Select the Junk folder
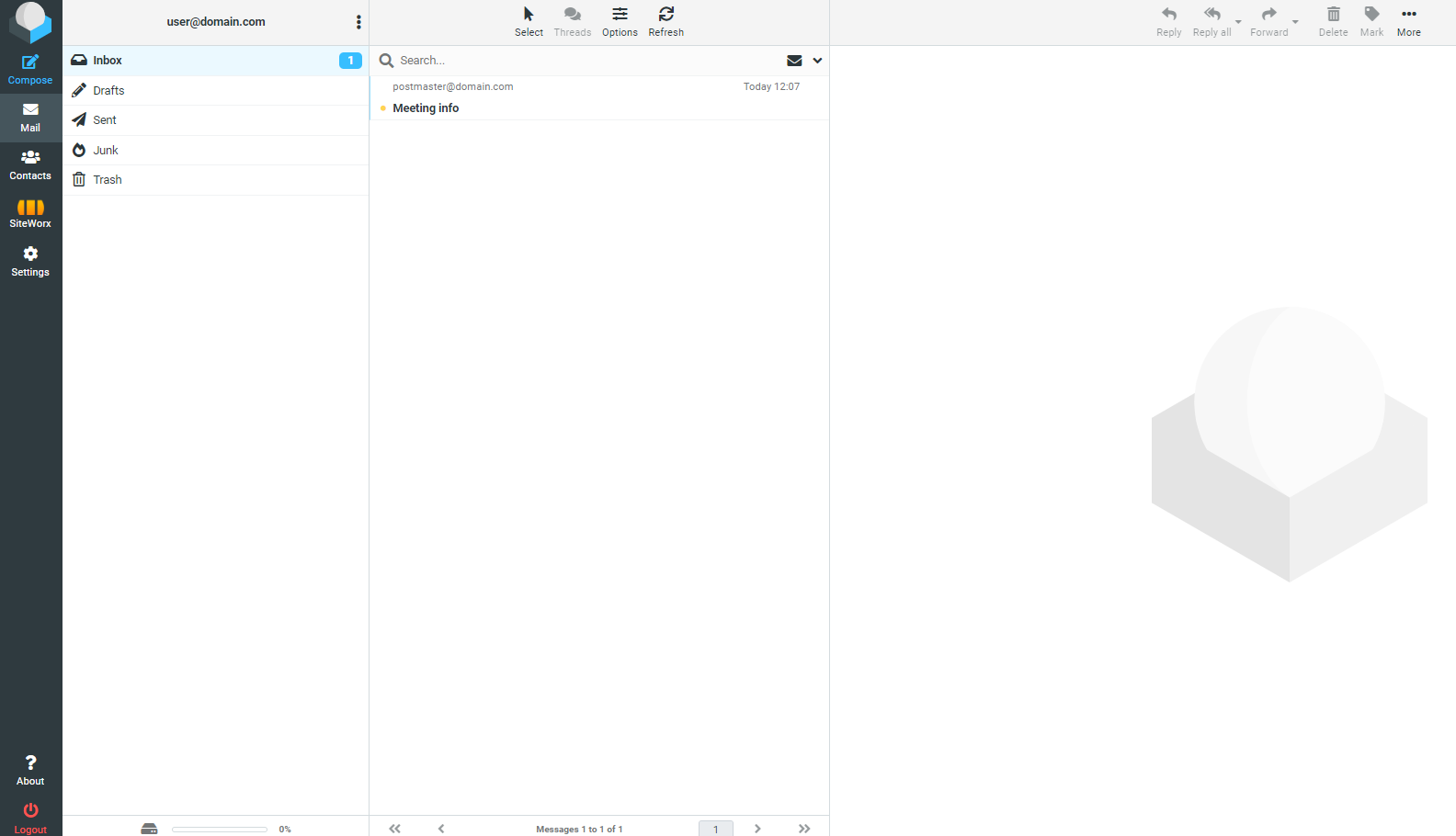1456x836 pixels. pos(106,151)
